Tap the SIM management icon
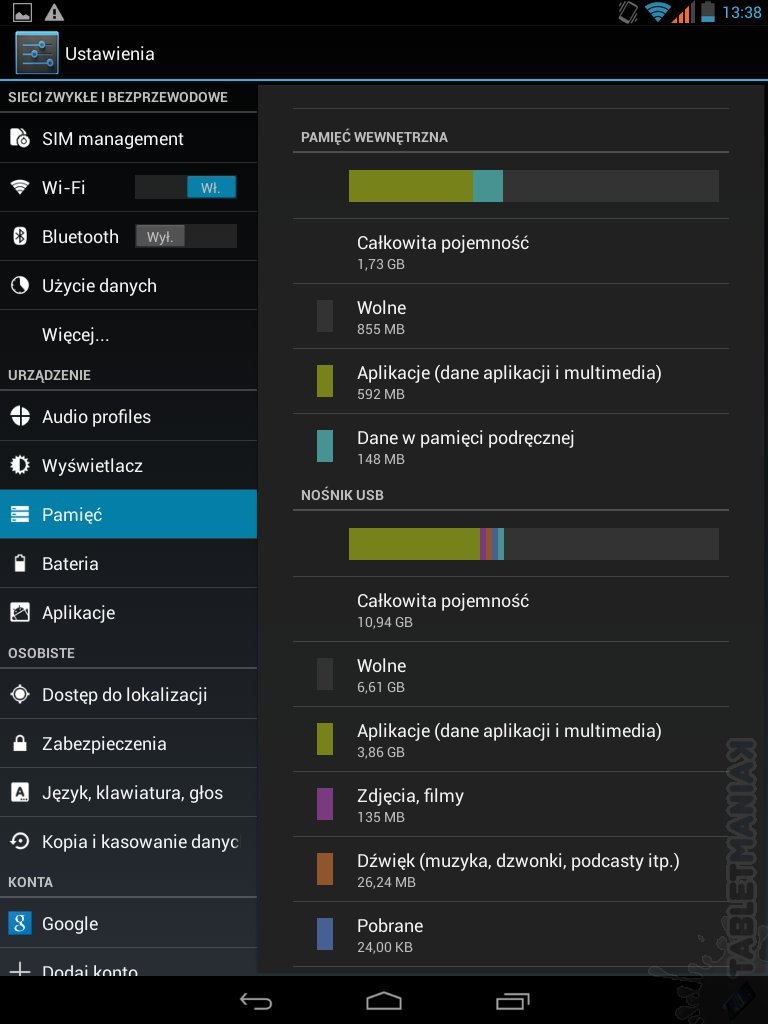 click(20, 138)
